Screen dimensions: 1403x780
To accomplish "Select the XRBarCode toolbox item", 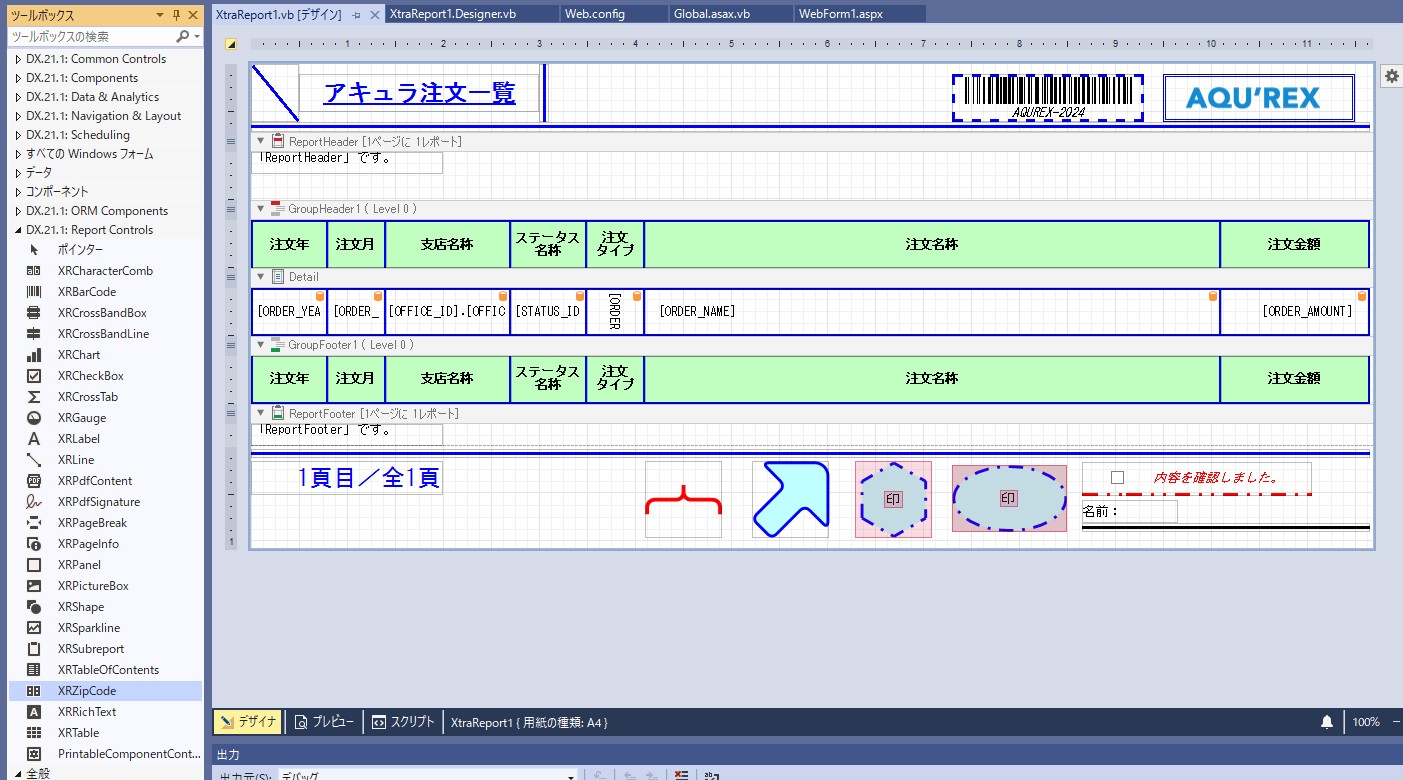I will (86, 292).
